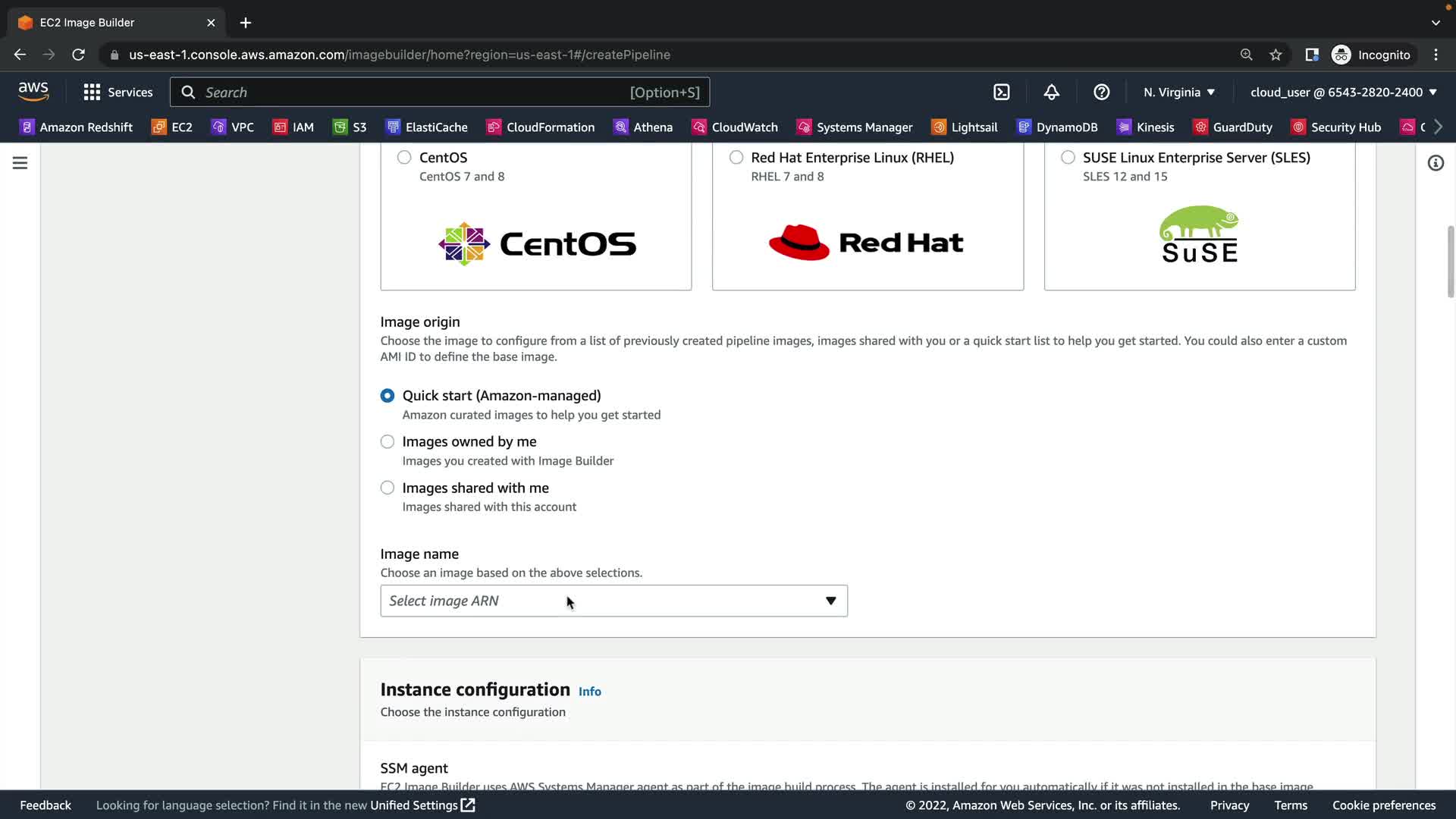
Task: Click the AWS logo home icon
Action: point(33,92)
